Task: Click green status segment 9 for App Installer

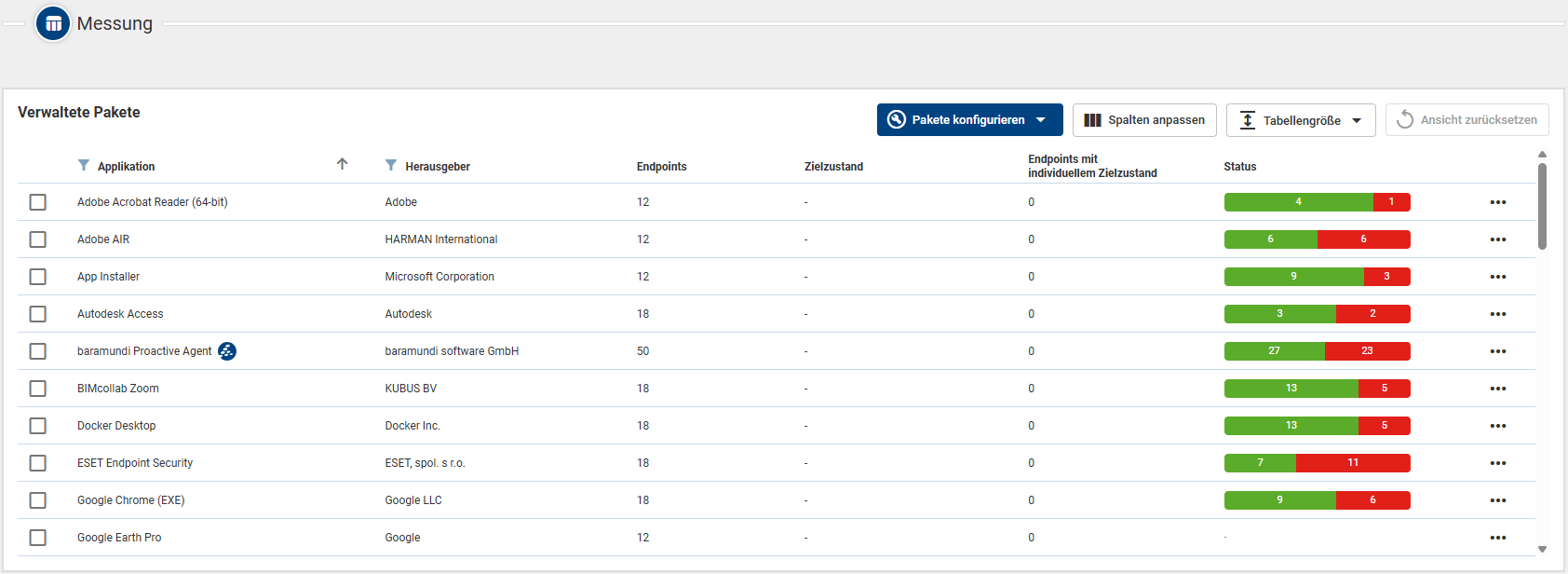Action: pyautogui.click(x=1293, y=277)
